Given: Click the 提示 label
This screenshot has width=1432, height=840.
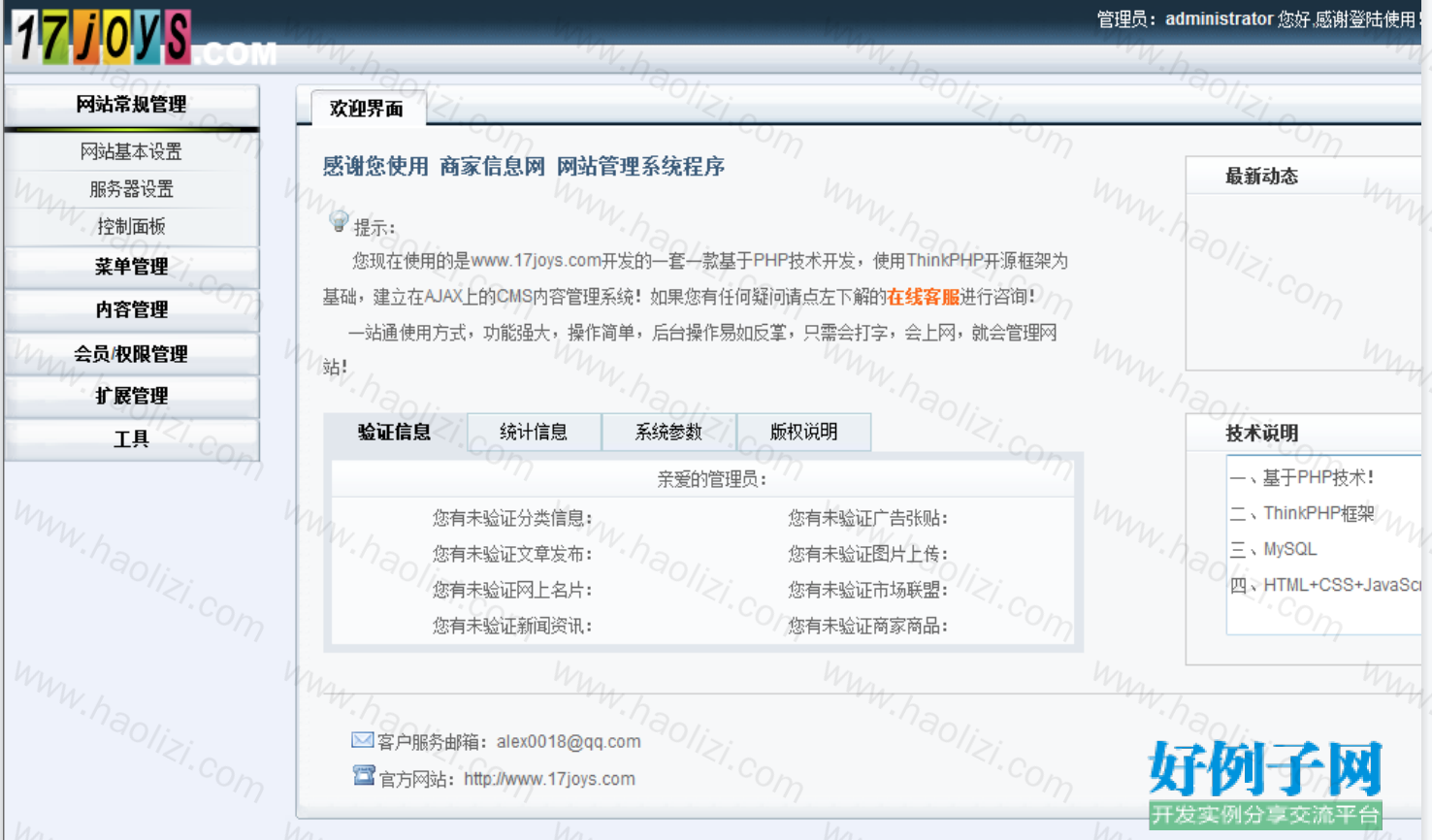Looking at the screenshot, I should coord(374,228).
